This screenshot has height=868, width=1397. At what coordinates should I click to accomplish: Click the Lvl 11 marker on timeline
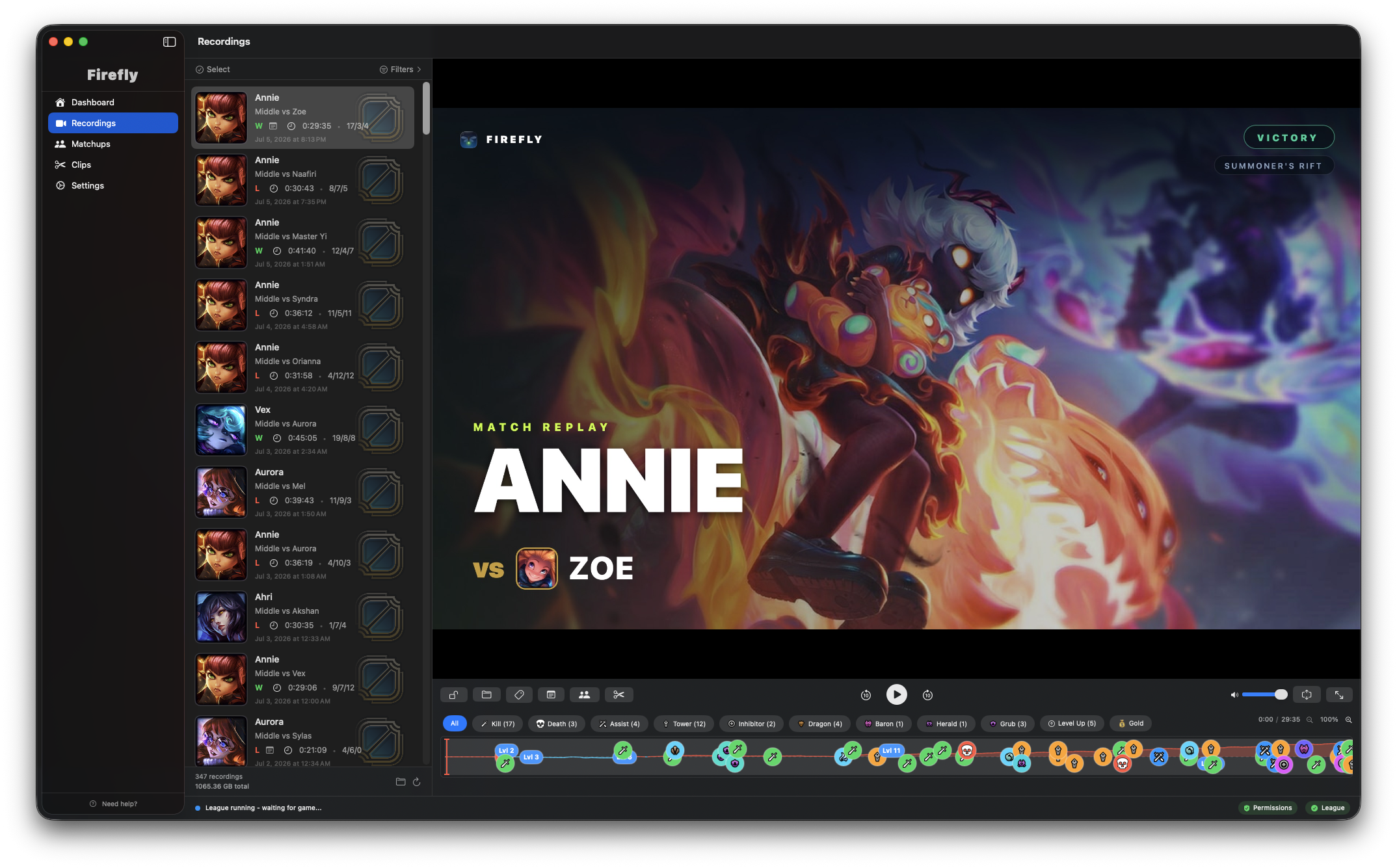tap(891, 750)
